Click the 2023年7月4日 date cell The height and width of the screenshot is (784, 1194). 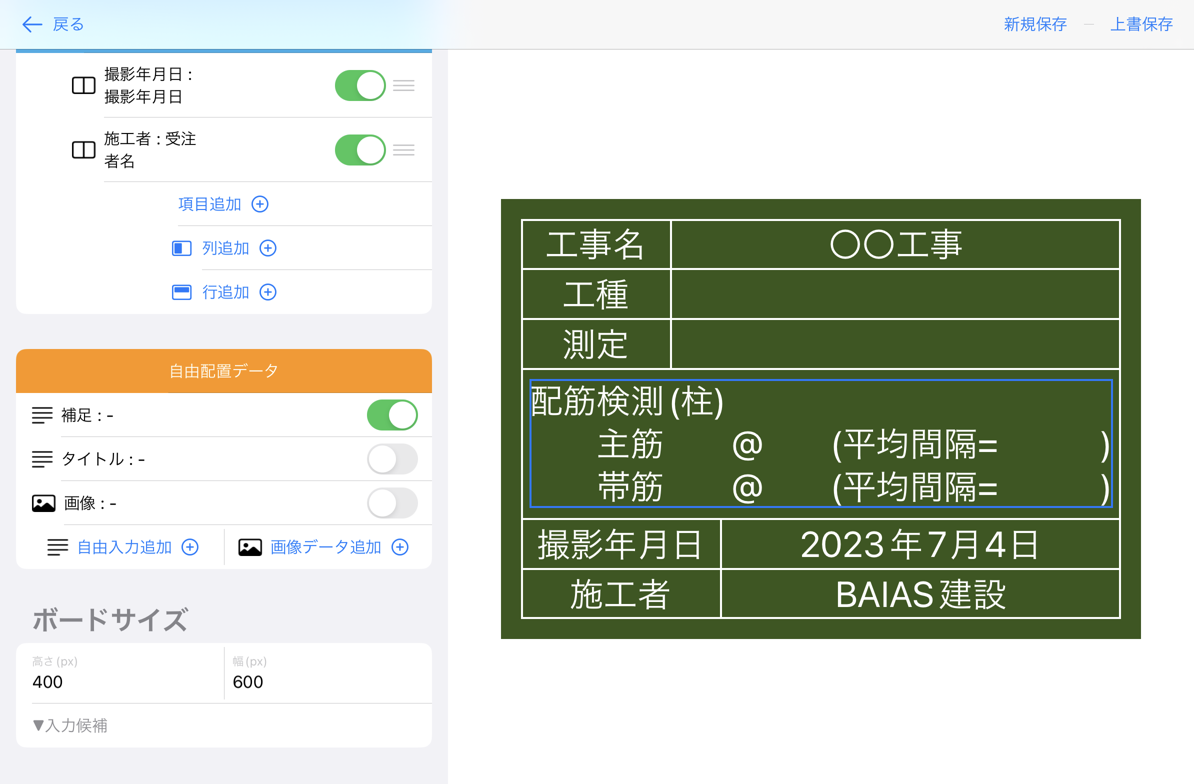point(920,544)
